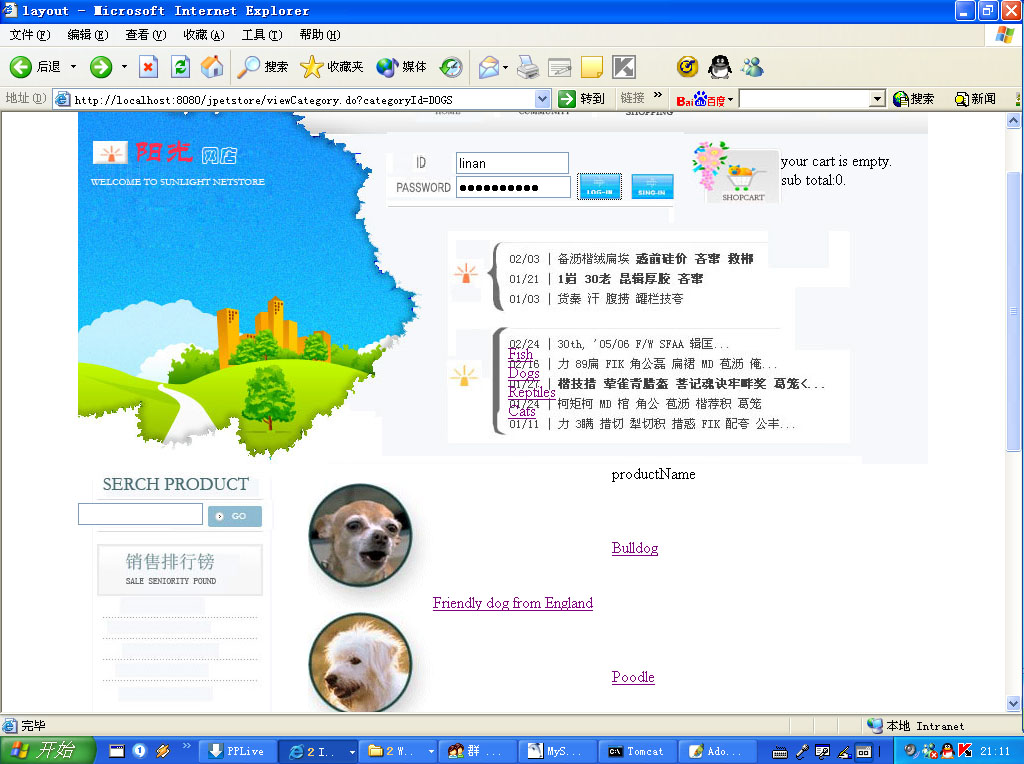Open Media toolbar button
Viewport: 1024px width, 764px height.
(x=402, y=67)
